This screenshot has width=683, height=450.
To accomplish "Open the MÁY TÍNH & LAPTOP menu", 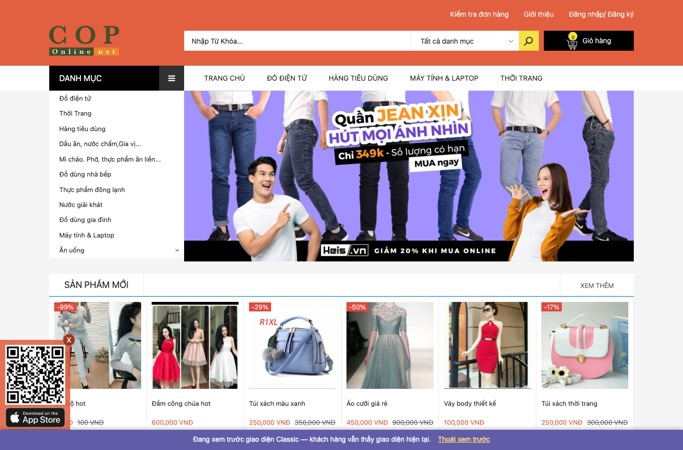I will [444, 78].
